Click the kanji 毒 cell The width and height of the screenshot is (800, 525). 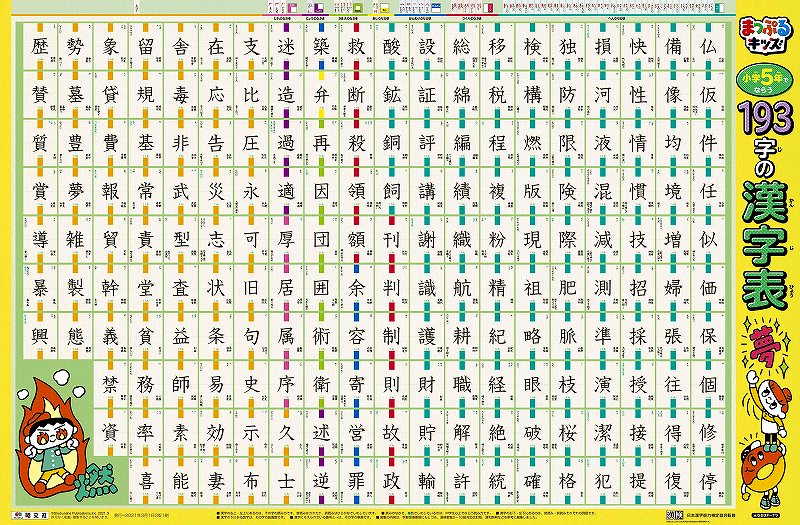click(x=181, y=95)
